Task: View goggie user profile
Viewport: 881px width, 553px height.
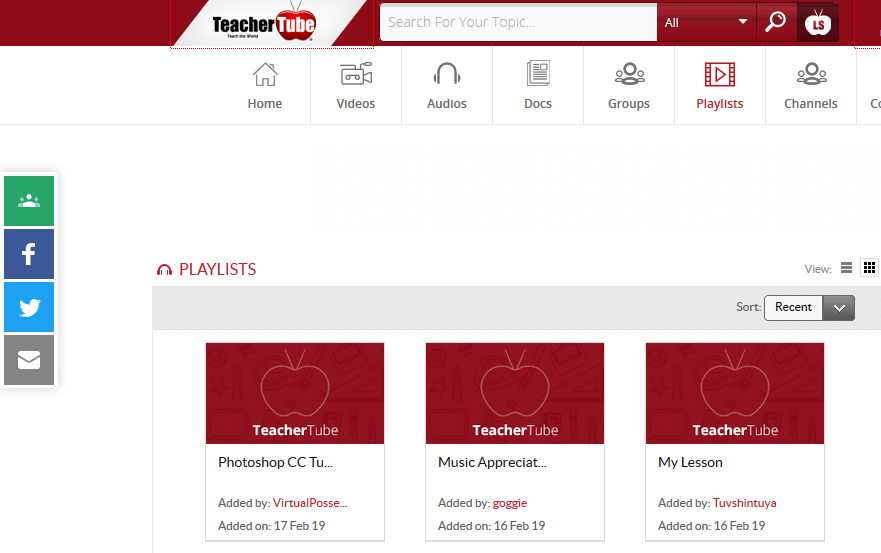Action: [x=510, y=503]
